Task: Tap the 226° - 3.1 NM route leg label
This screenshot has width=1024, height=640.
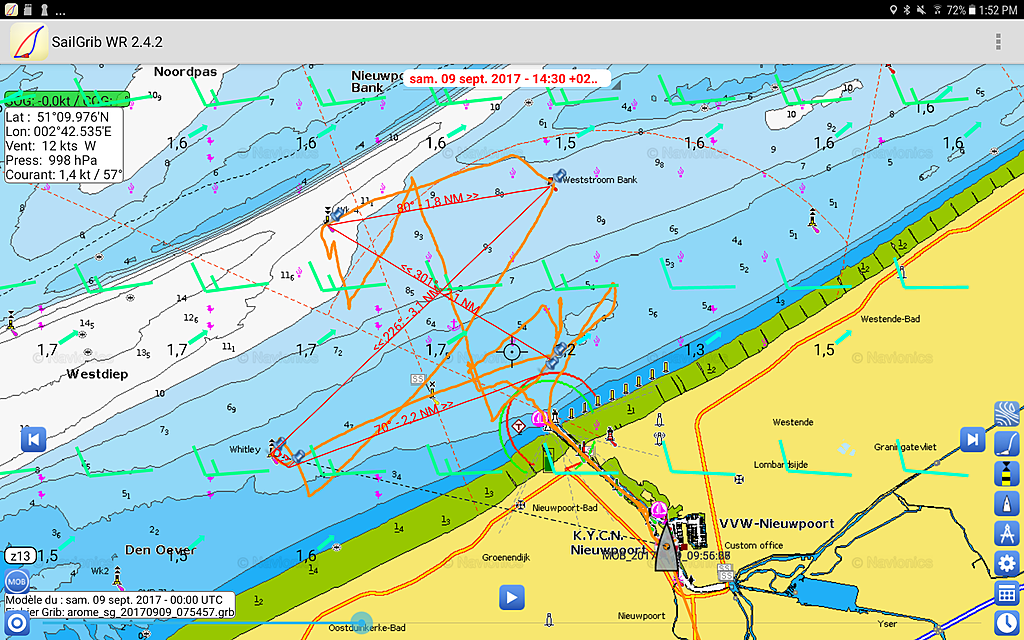Action: 406,317
